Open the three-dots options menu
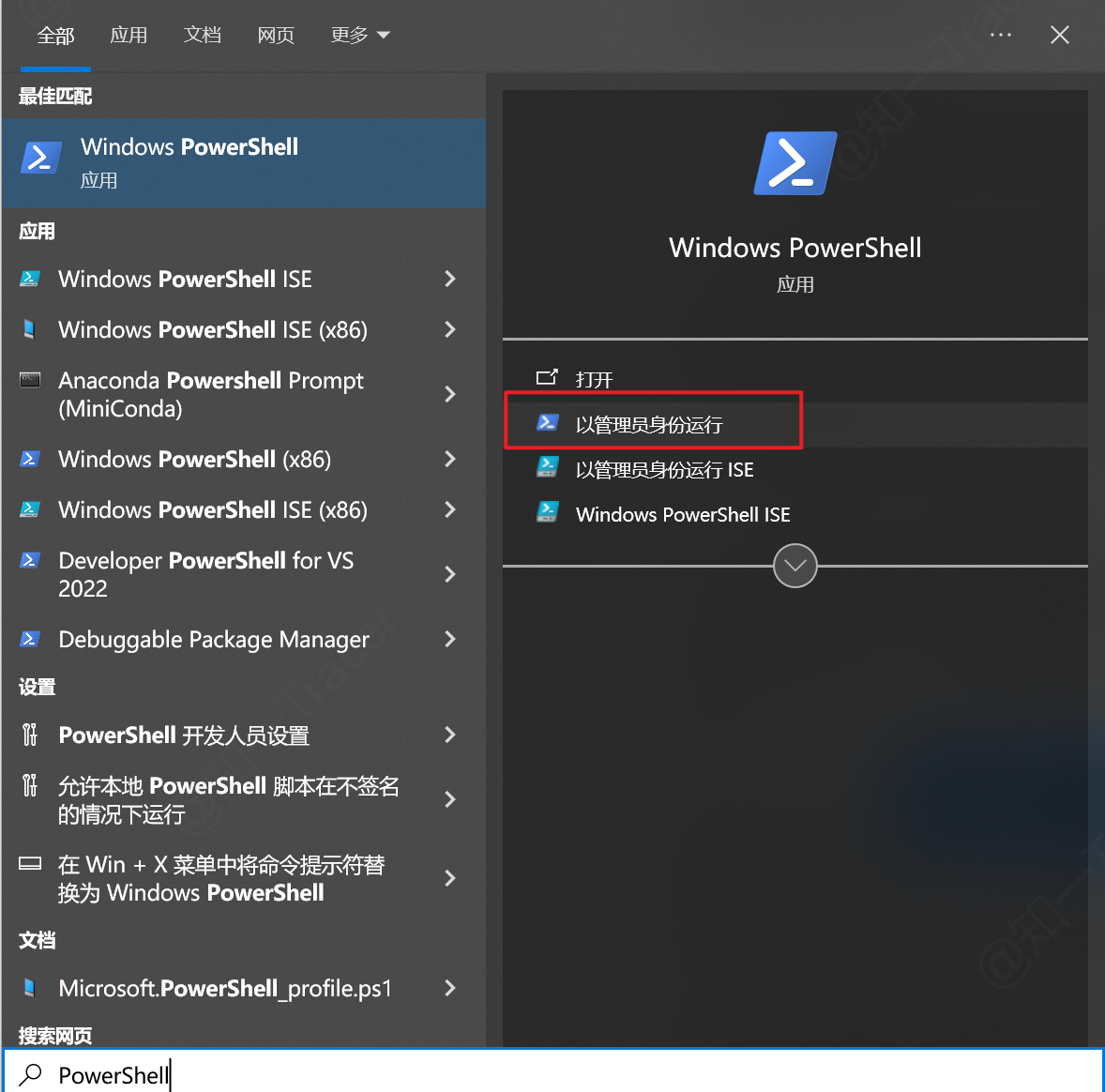 [1001, 35]
